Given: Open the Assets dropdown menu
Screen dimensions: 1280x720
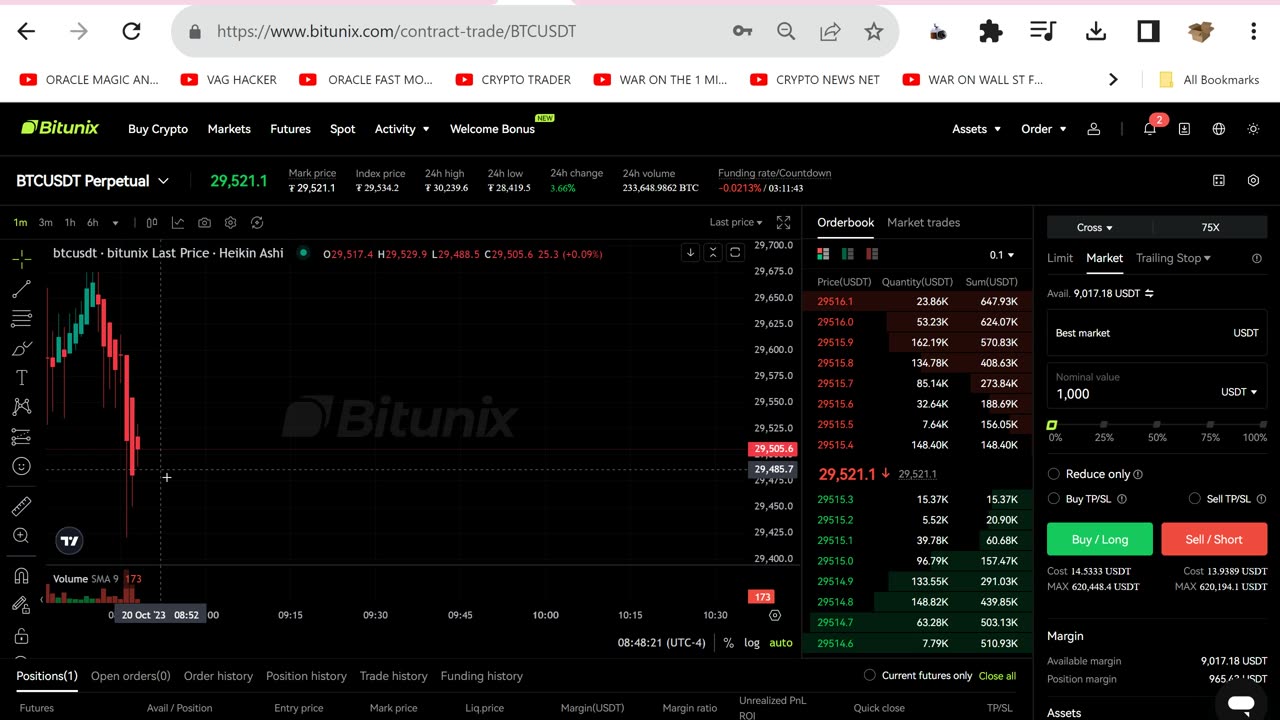Looking at the screenshot, I should (977, 129).
